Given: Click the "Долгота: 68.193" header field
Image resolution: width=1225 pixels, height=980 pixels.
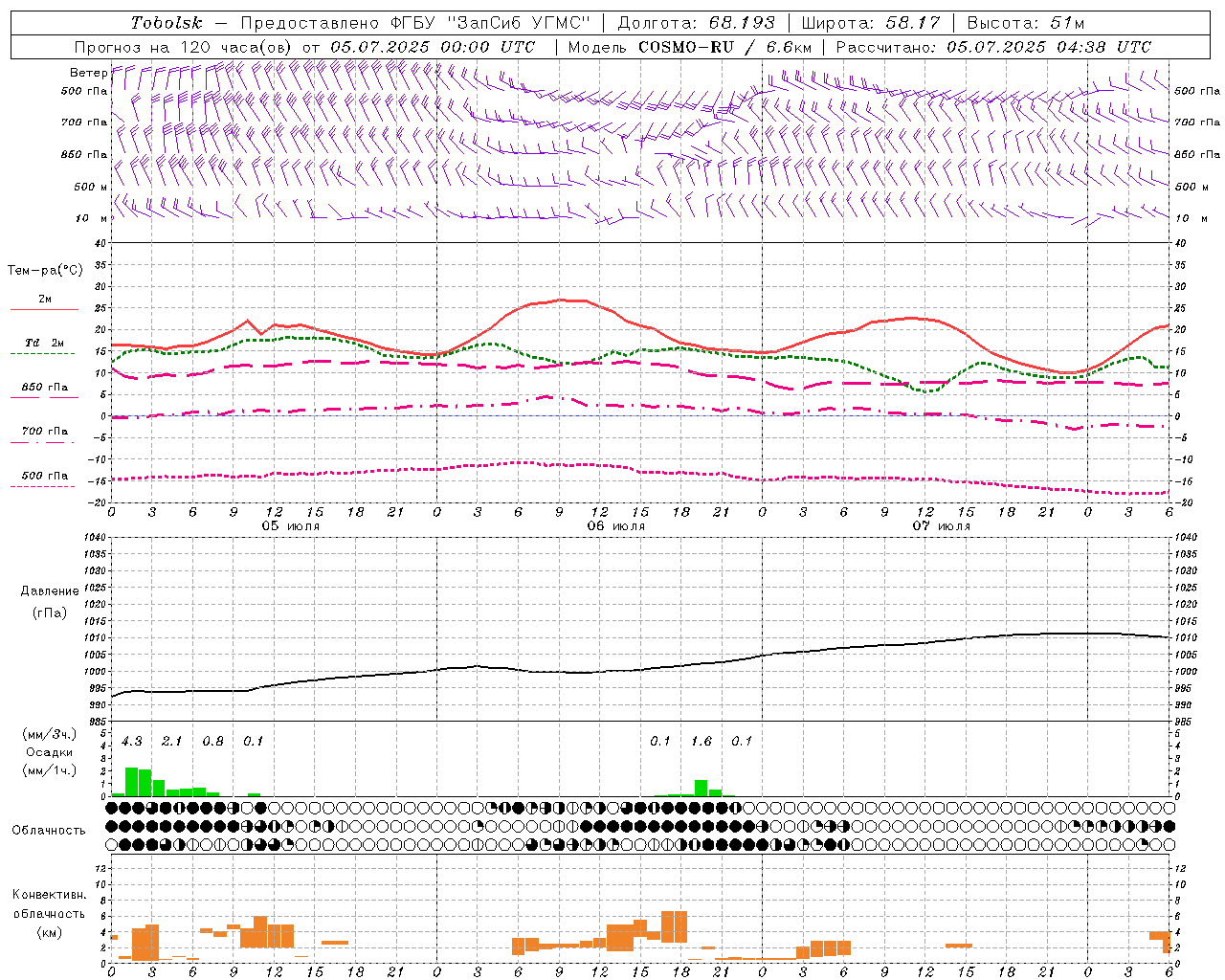Looking at the screenshot, I should click(x=696, y=23).
